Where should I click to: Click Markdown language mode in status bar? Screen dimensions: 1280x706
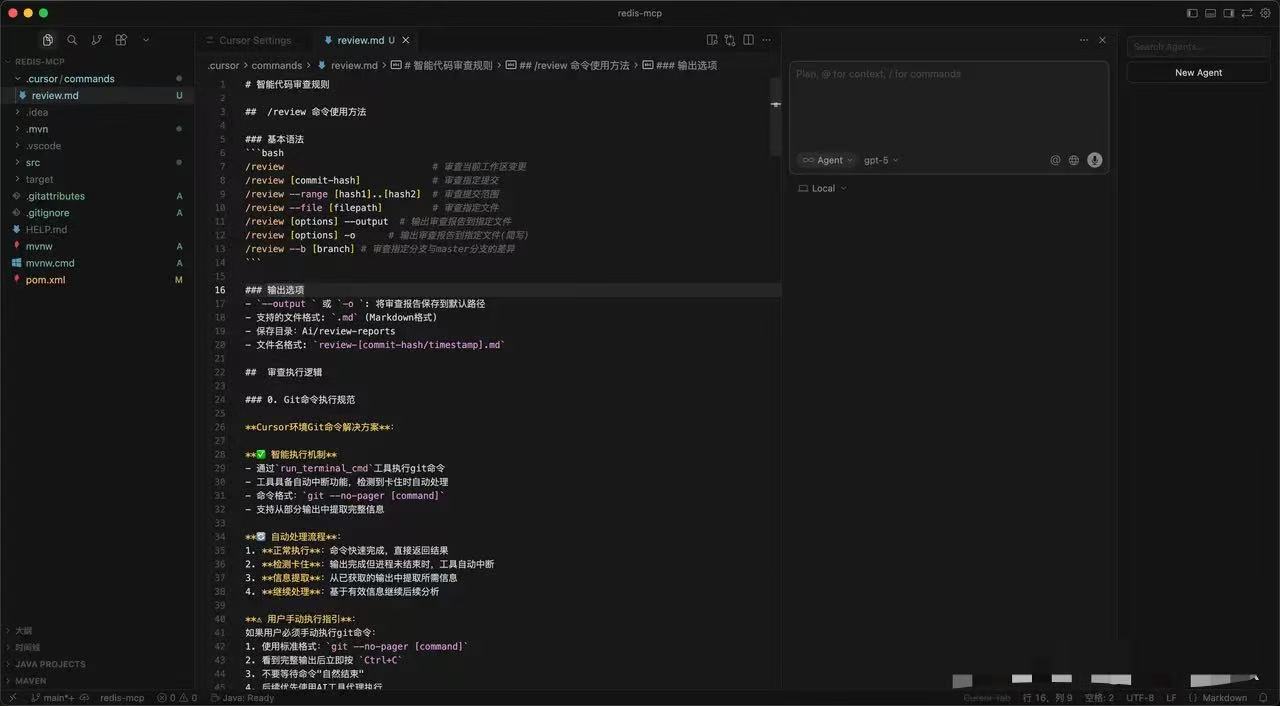click(1223, 698)
